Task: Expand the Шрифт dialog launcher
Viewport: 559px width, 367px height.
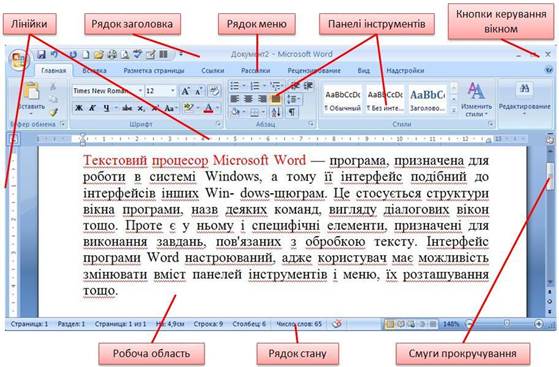Action: [219, 124]
